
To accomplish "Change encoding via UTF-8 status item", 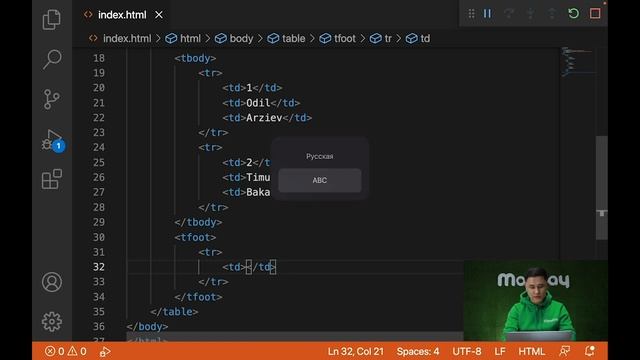I will coord(467,351).
